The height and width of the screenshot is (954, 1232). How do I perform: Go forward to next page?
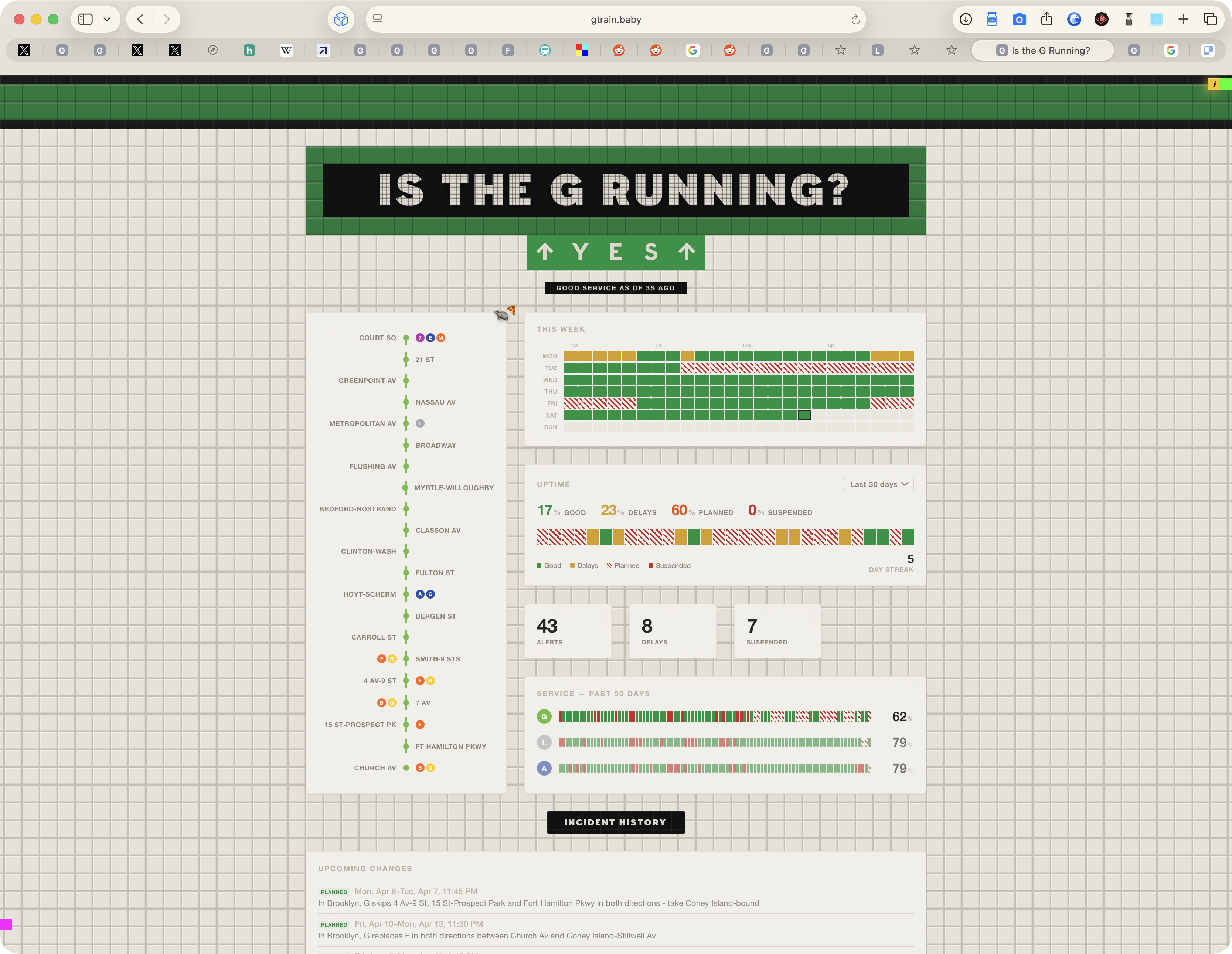pos(166,19)
